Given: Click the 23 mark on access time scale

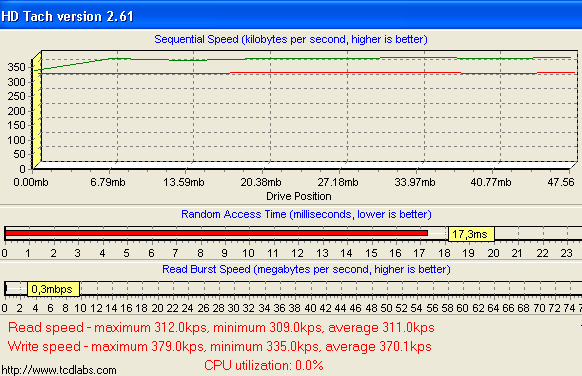Looking at the screenshot, I should 566,253.
